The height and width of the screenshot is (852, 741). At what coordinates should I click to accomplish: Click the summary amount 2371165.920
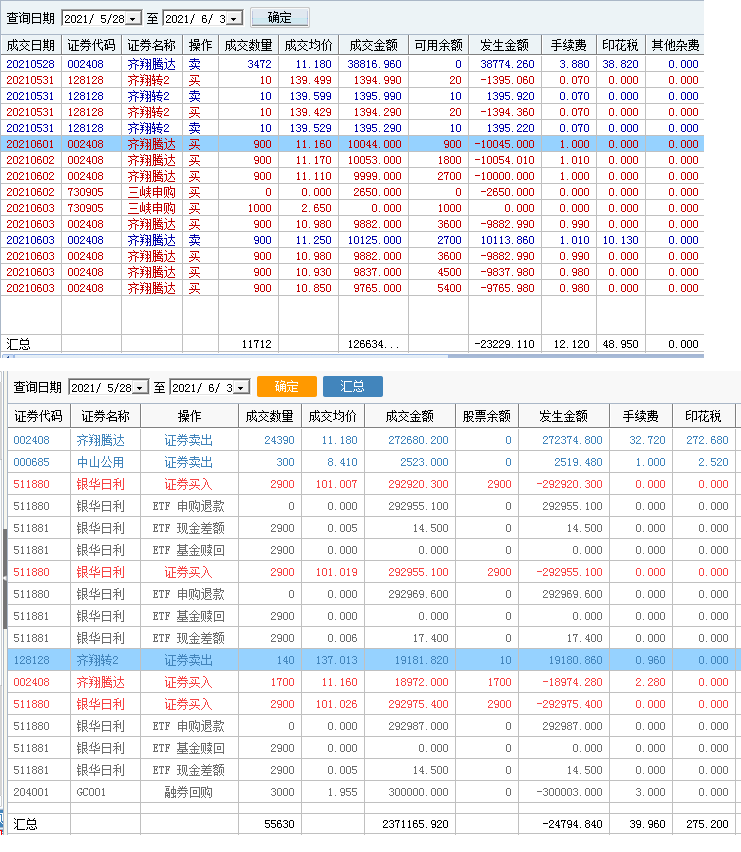point(415,824)
